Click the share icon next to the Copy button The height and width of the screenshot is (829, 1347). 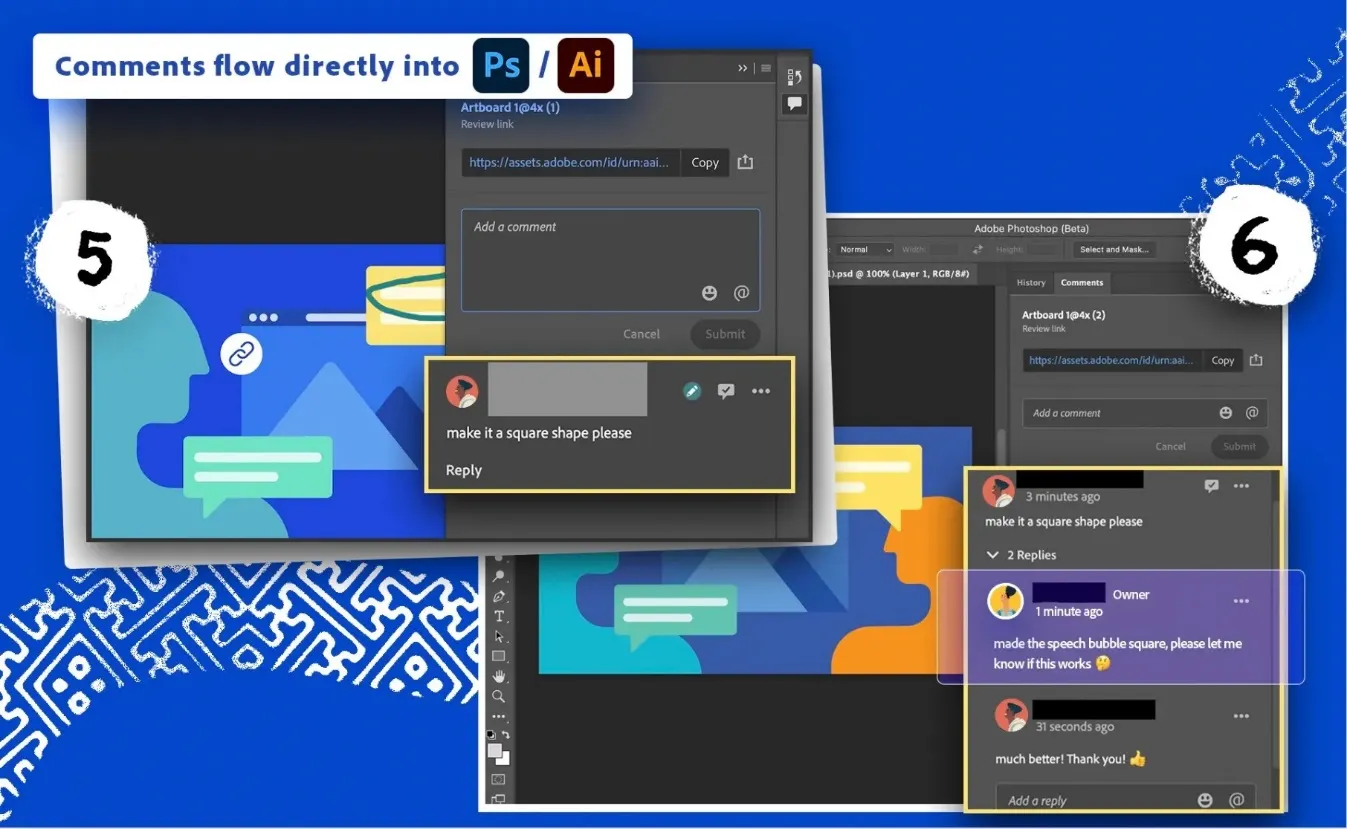pos(745,162)
